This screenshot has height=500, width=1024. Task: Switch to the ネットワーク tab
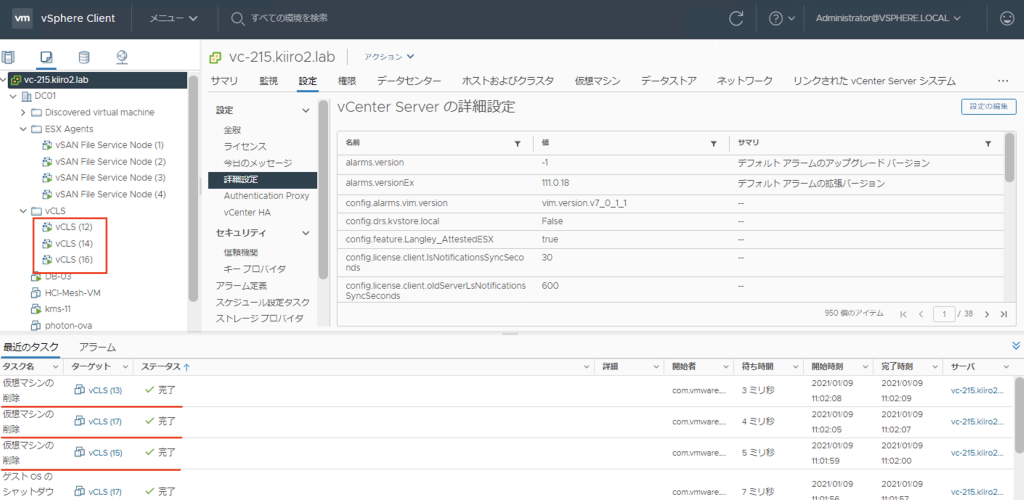coord(744,81)
